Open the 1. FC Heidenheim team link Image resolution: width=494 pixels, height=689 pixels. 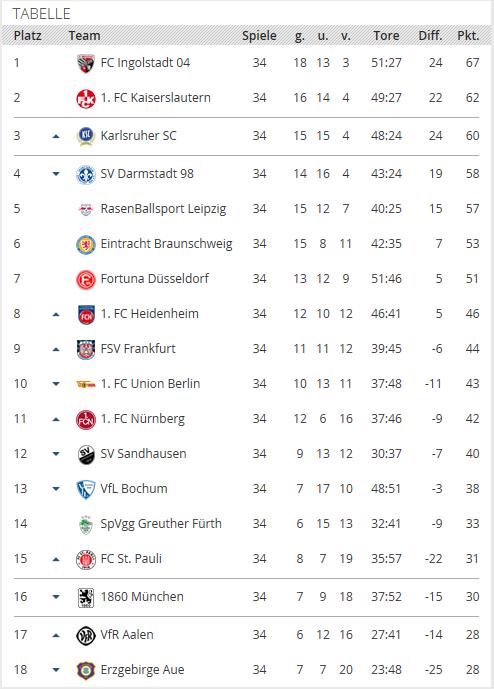(x=149, y=314)
